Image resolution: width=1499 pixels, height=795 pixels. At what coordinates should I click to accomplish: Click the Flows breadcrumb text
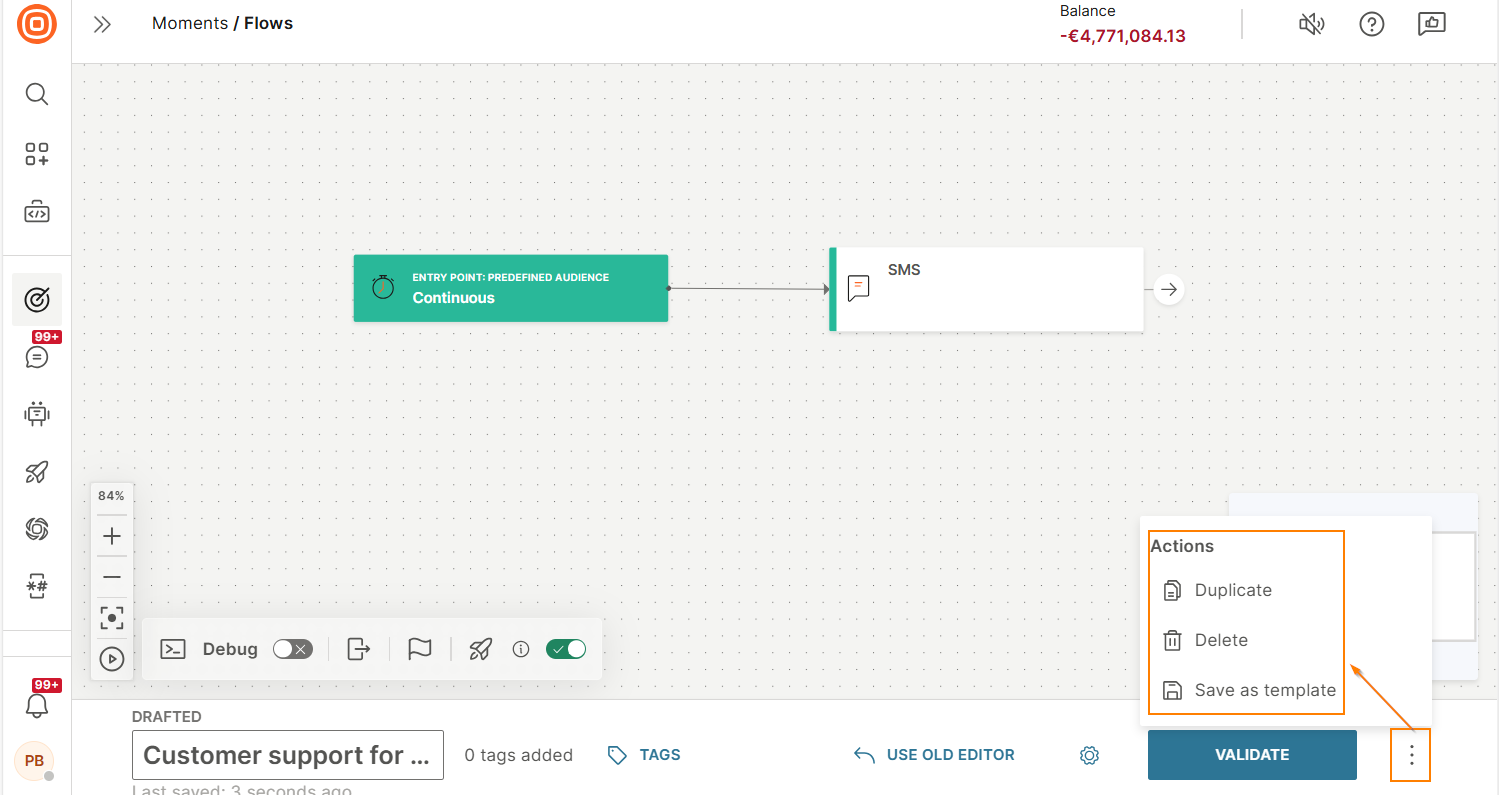(269, 23)
